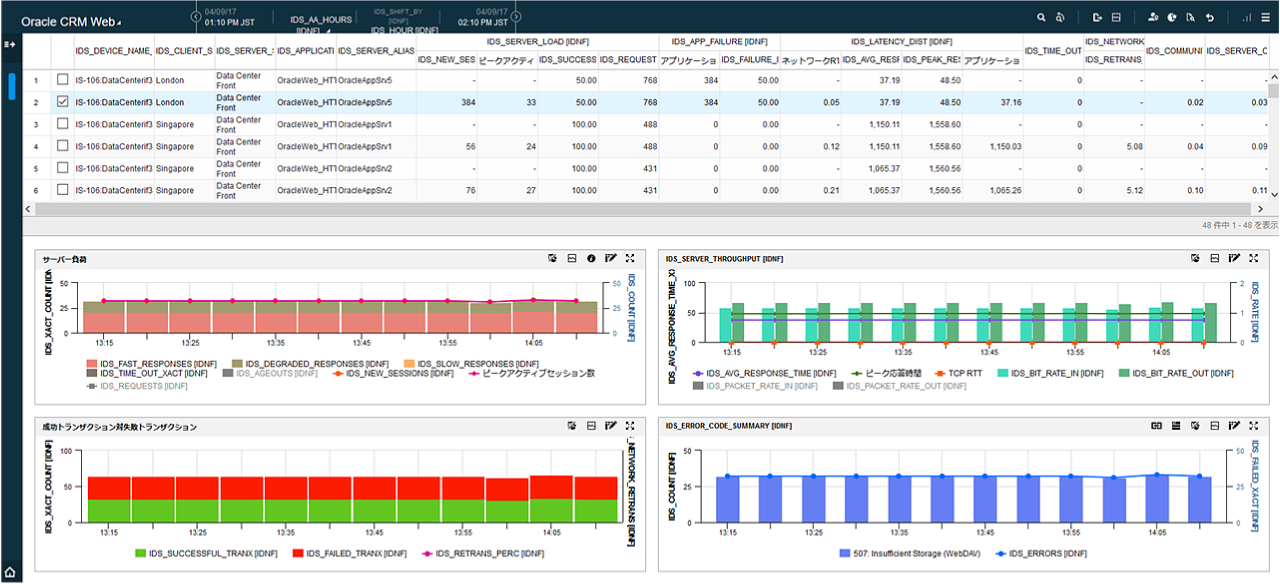Click the export icon in top toolbar

pos(1097,18)
